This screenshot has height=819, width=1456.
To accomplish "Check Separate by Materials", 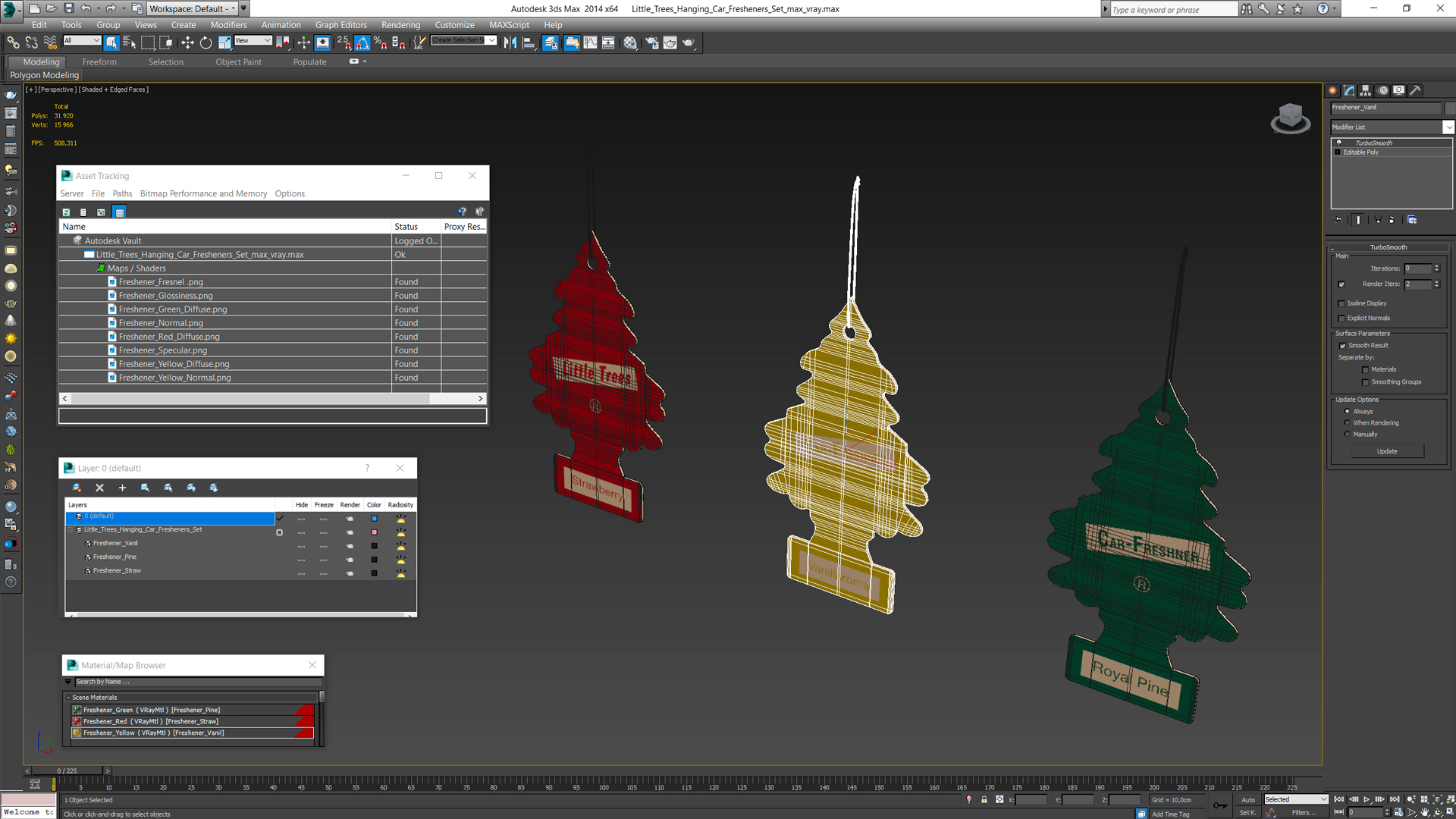I will tap(1366, 370).
